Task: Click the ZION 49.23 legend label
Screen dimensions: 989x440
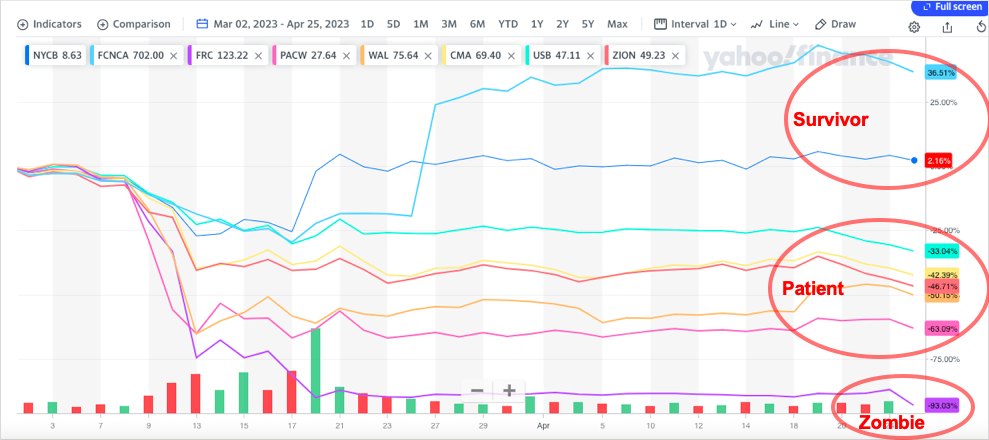Action: coord(638,55)
